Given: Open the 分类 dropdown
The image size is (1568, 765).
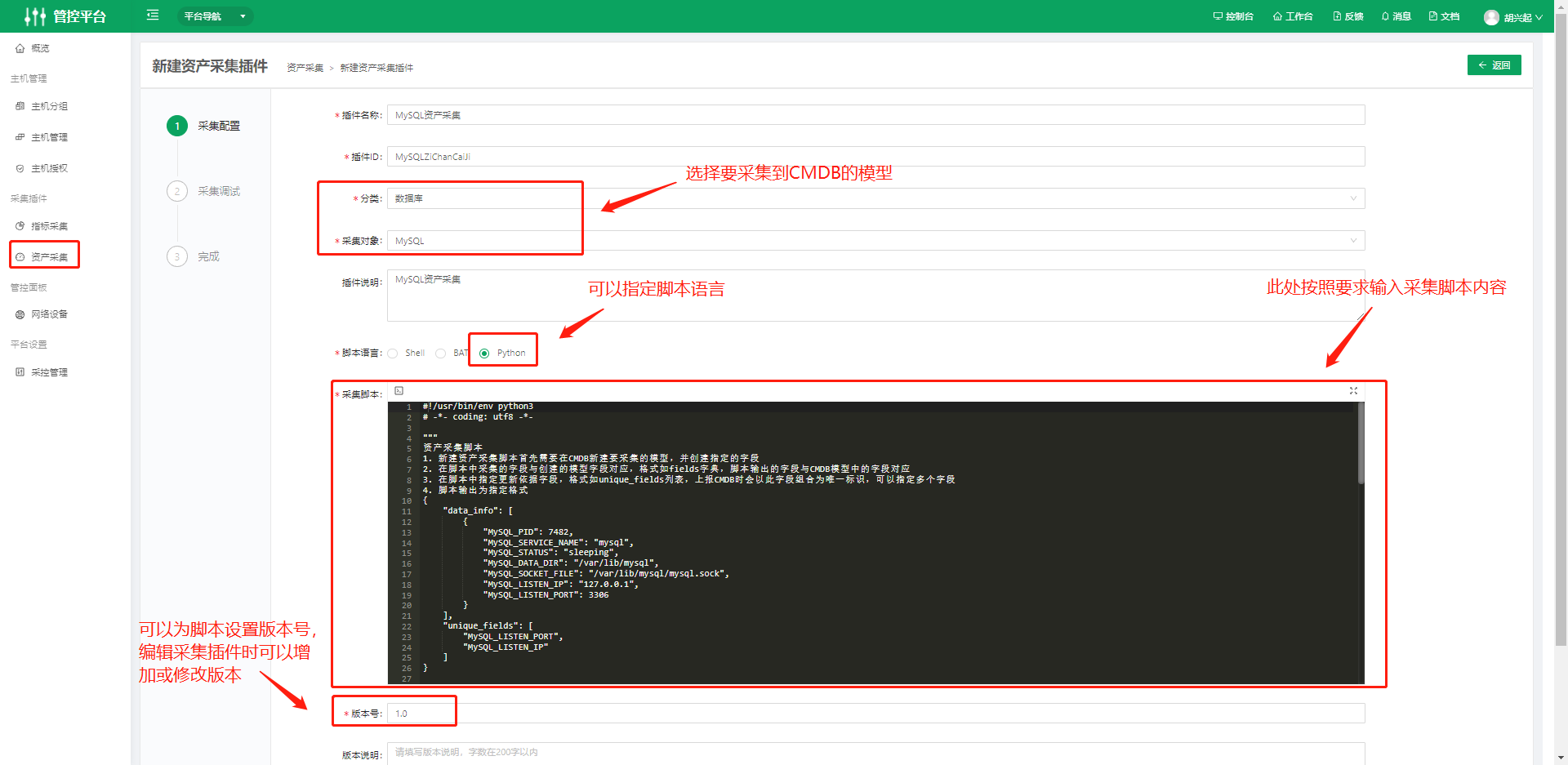Looking at the screenshot, I should [875, 198].
